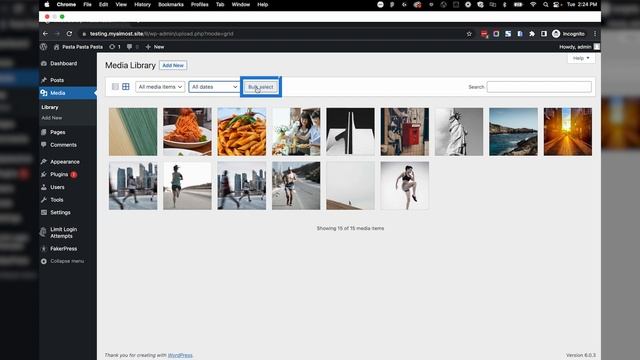Open the Bookmarks menu in menu bar
Screen dimensions: 640x360
171,4
